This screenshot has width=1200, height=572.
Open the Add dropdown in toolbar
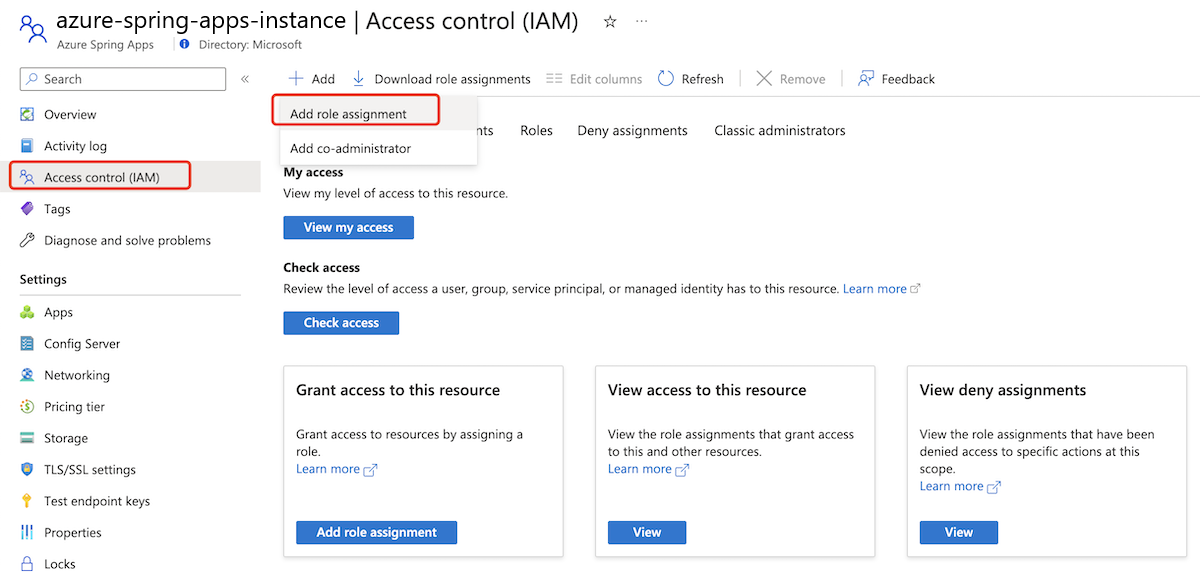(312, 79)
